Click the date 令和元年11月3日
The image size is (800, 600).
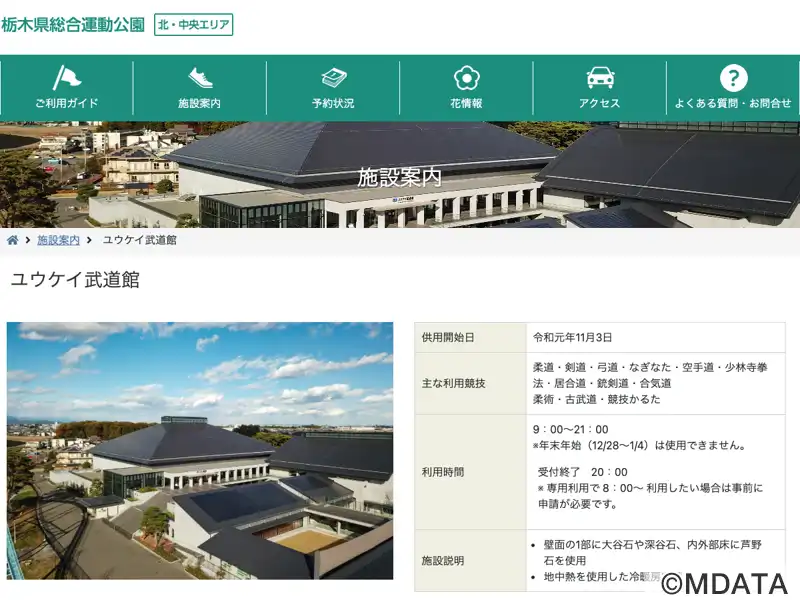point(572,337)
